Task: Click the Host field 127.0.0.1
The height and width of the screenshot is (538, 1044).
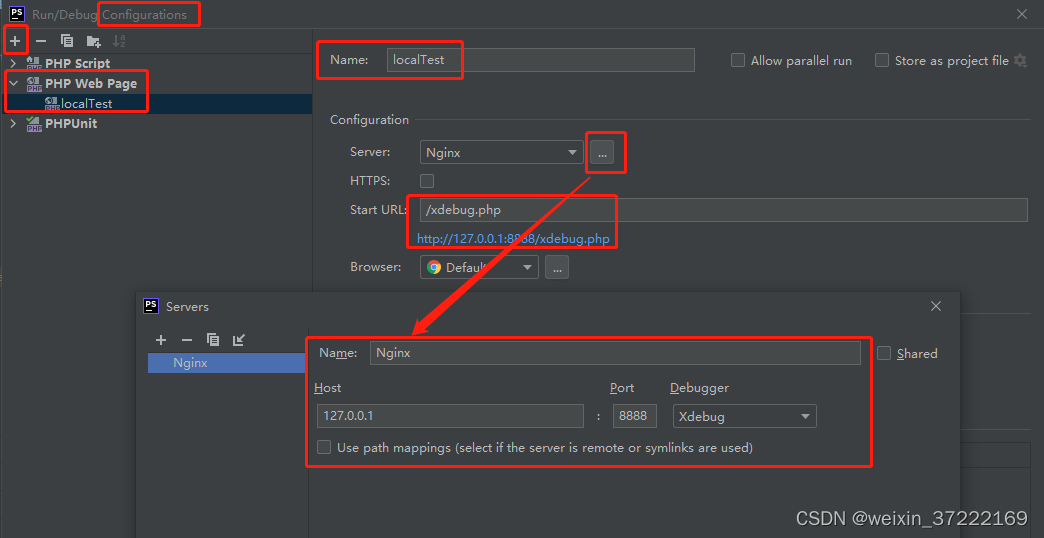Action: (x=450, y=416)
